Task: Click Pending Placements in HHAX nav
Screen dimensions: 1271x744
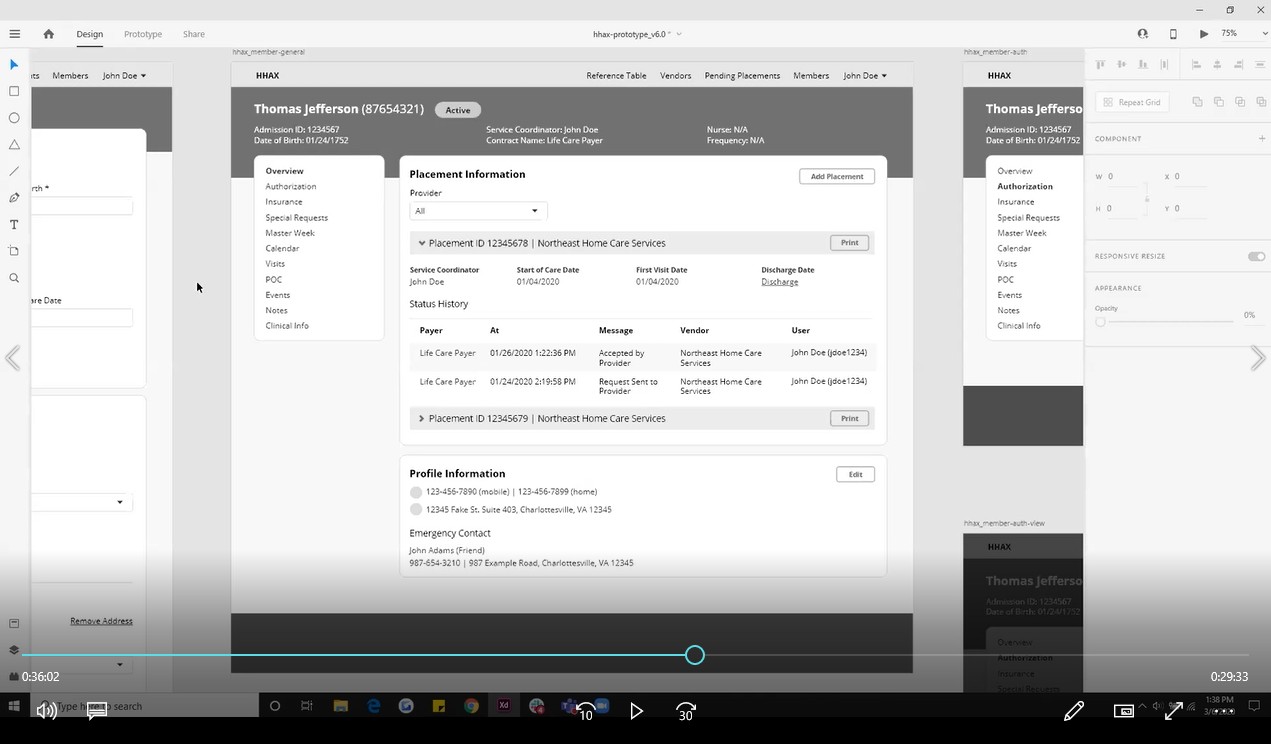Action: coord(742,76)
